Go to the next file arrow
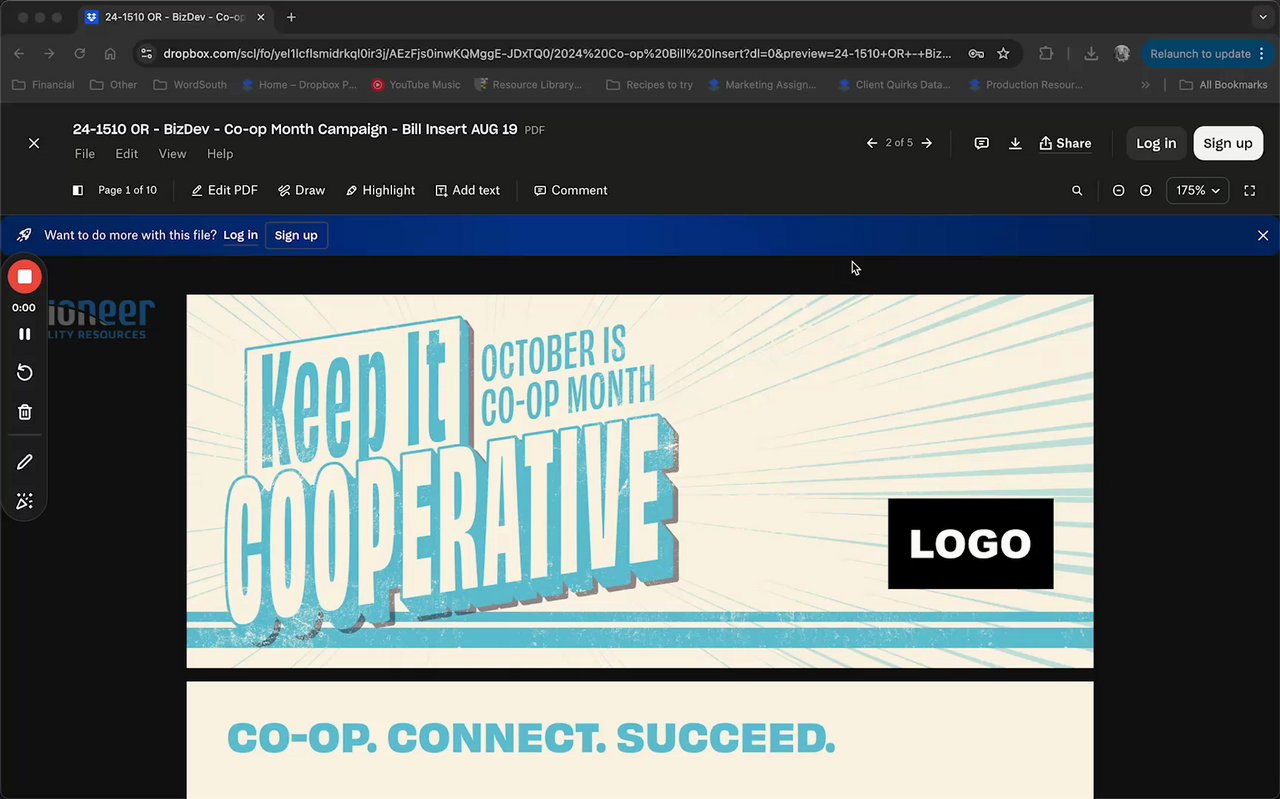The image size is (1280, 799). click(927, 143)
